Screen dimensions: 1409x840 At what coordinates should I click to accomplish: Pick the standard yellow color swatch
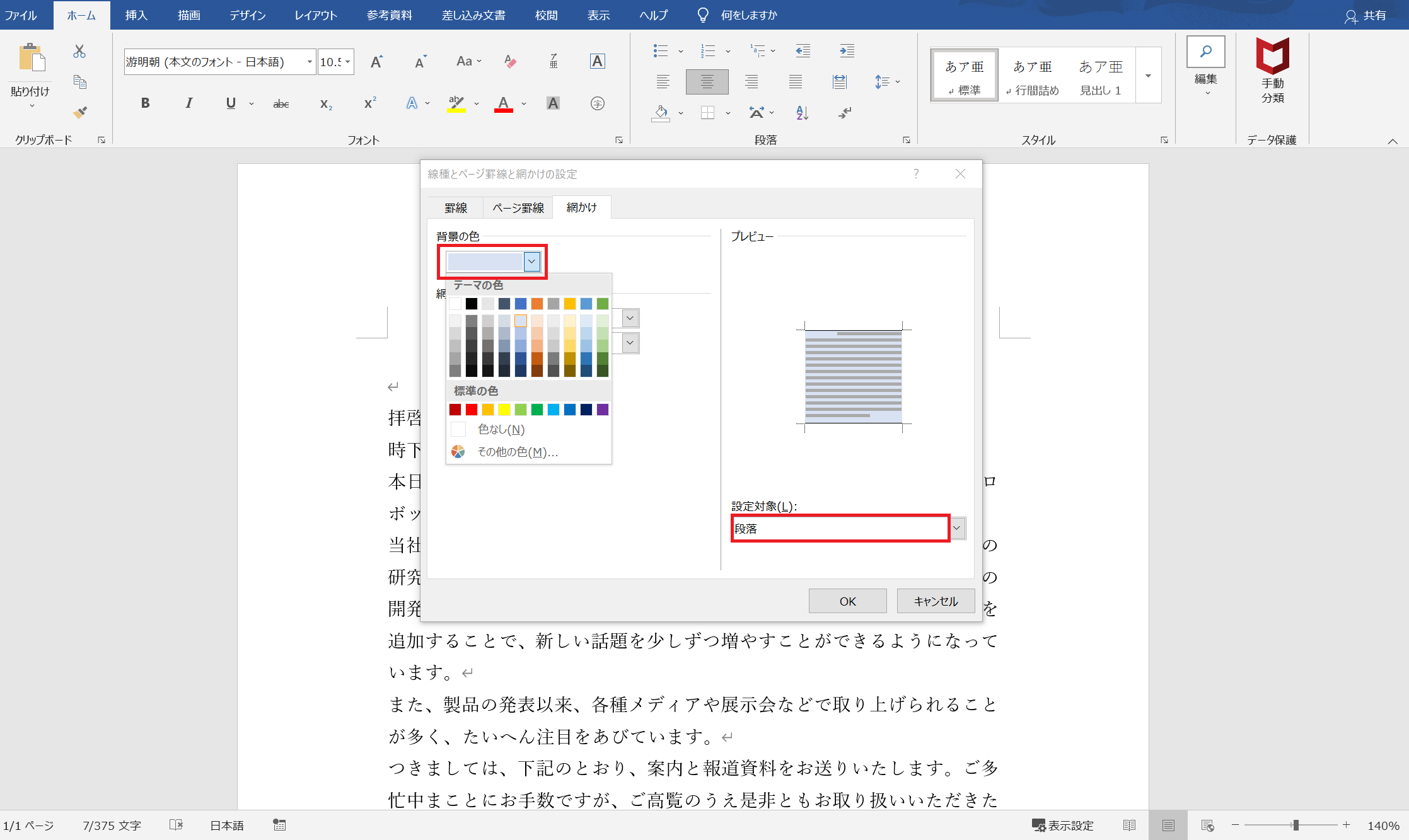pyautogui.click(x=504, y=410)
